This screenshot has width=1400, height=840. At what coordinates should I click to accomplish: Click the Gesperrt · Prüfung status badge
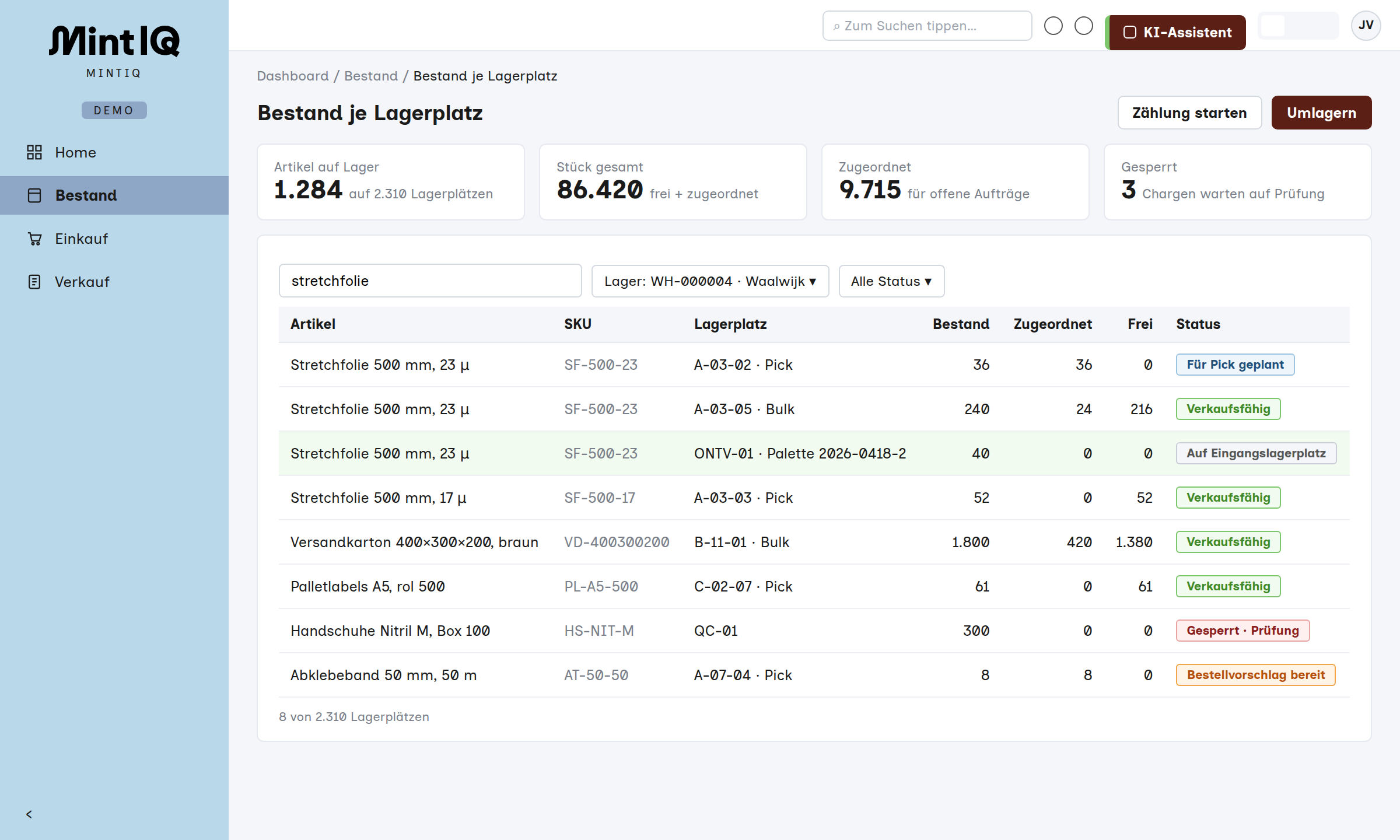1243,631
